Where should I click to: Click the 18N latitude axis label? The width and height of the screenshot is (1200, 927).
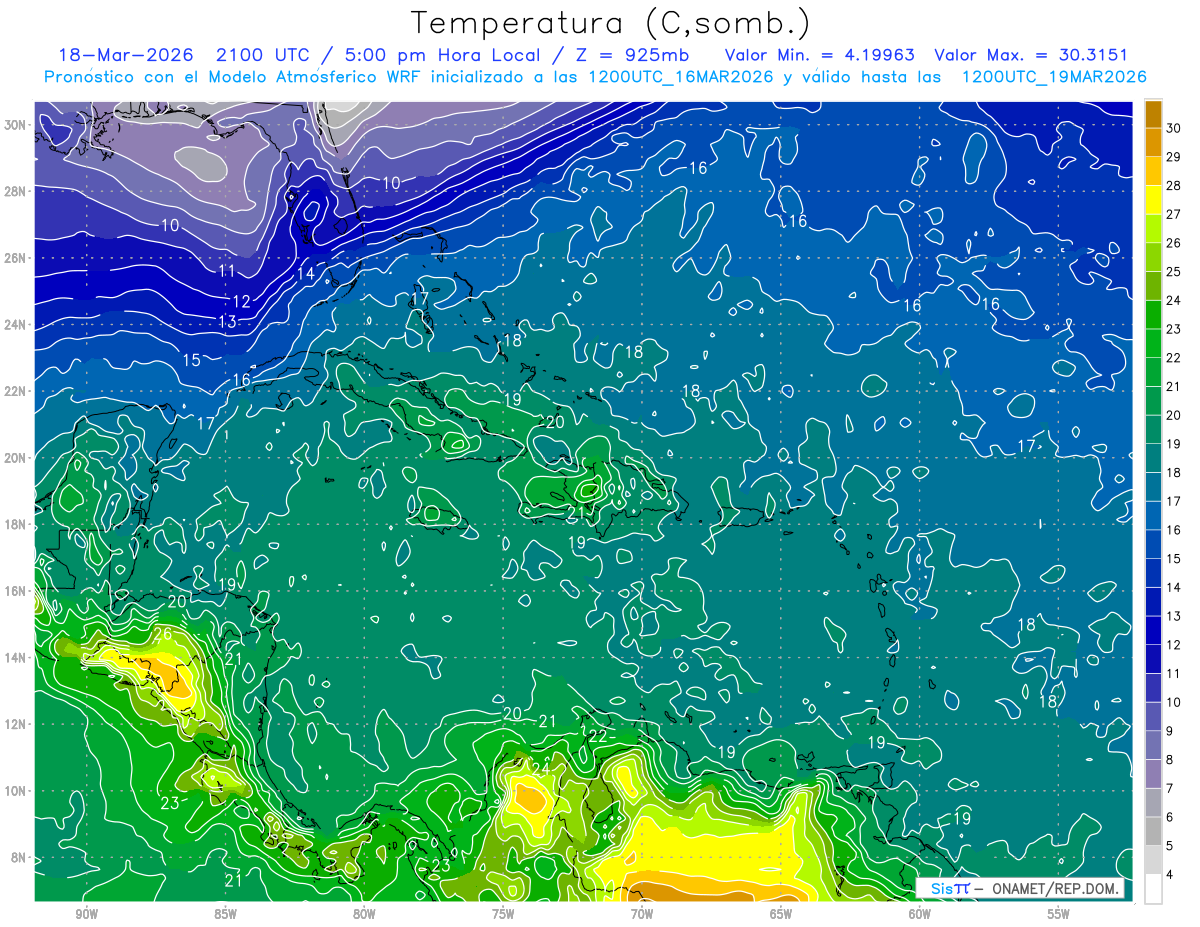tap(15, 524)
